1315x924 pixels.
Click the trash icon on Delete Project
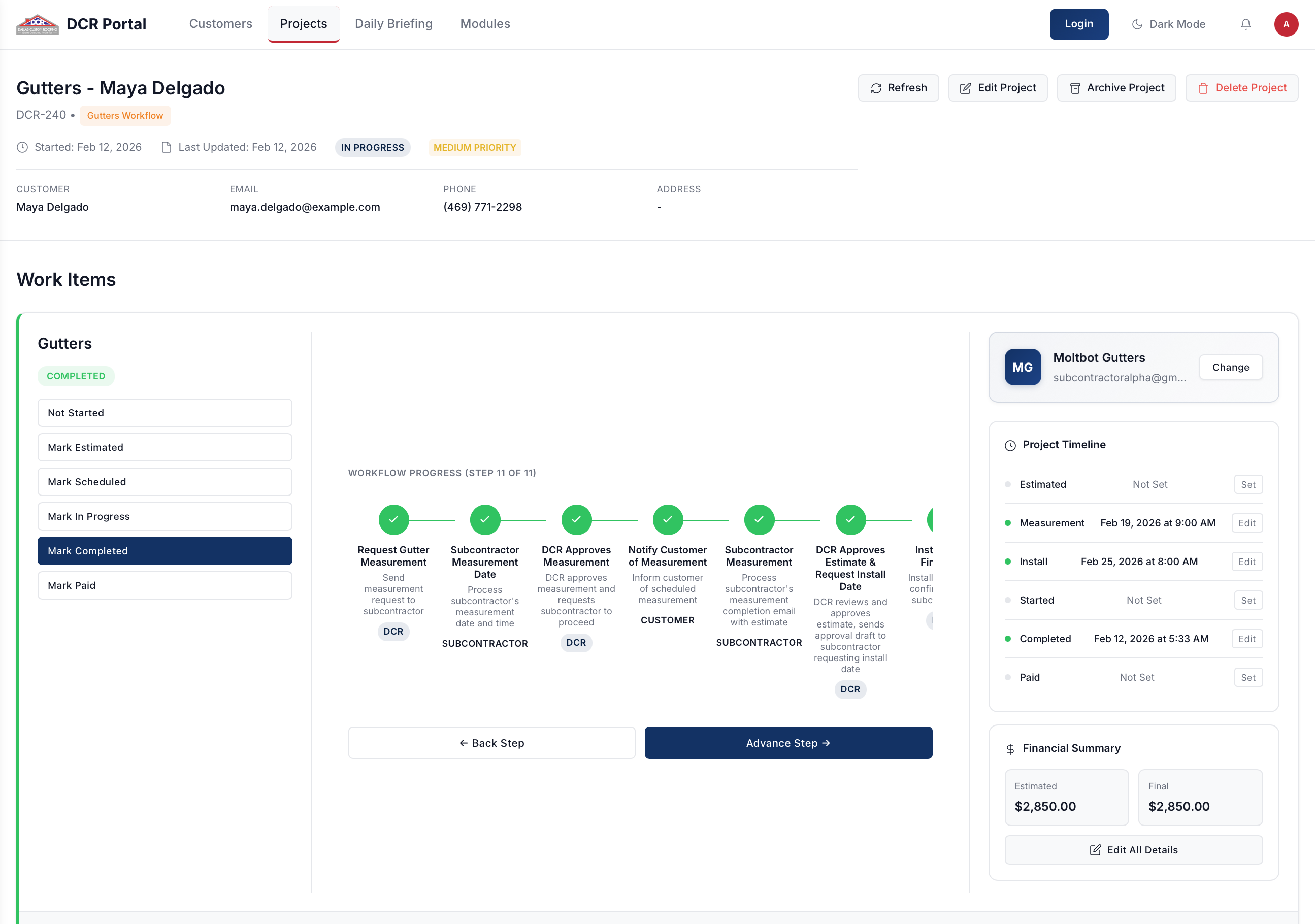(1204, 88)
